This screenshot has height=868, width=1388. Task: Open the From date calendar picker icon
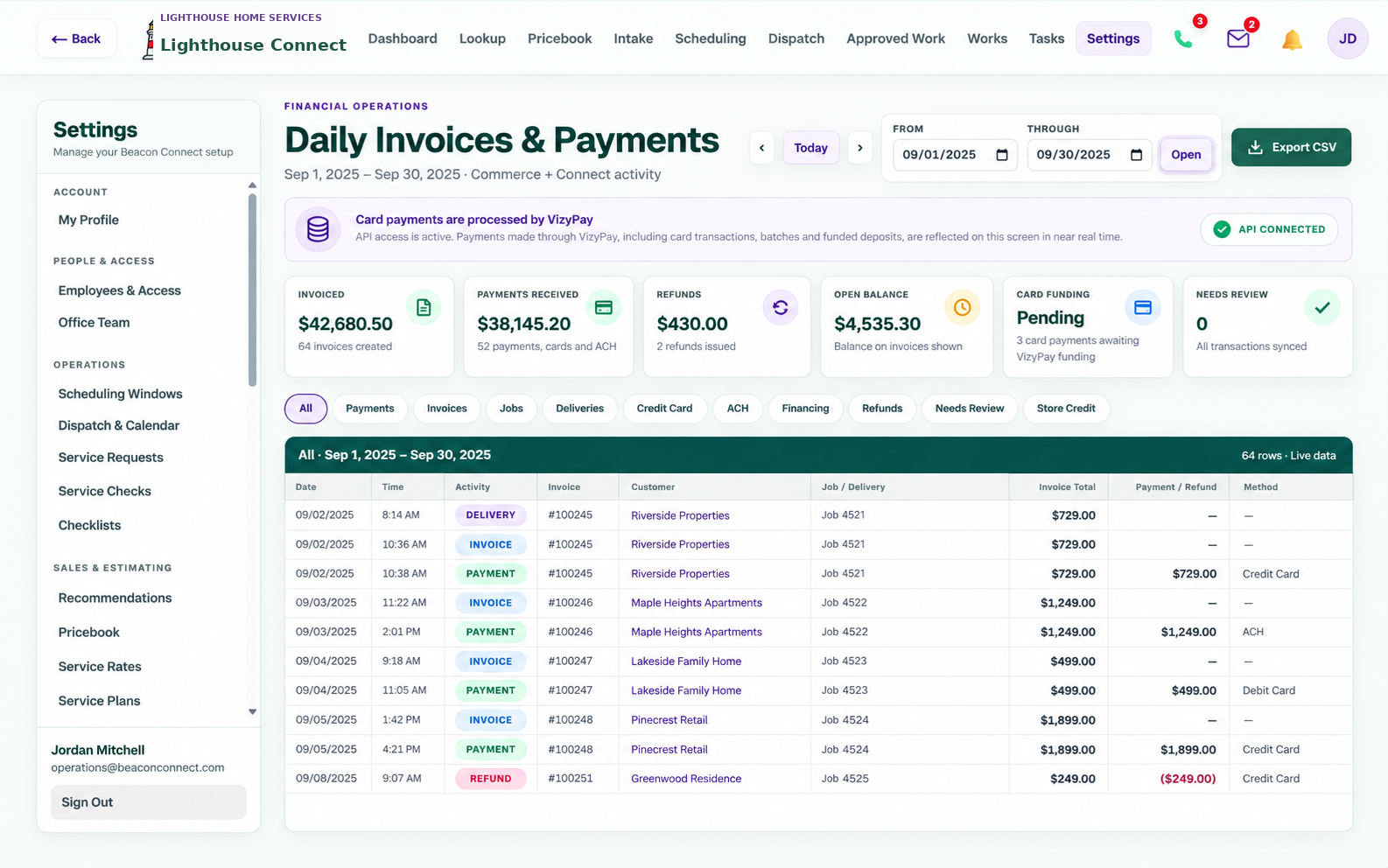[x=1002, y=155]
